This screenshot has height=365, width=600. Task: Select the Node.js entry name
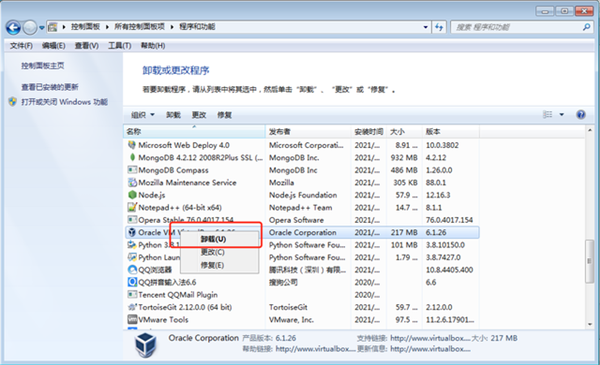click(x=152, y=195)
